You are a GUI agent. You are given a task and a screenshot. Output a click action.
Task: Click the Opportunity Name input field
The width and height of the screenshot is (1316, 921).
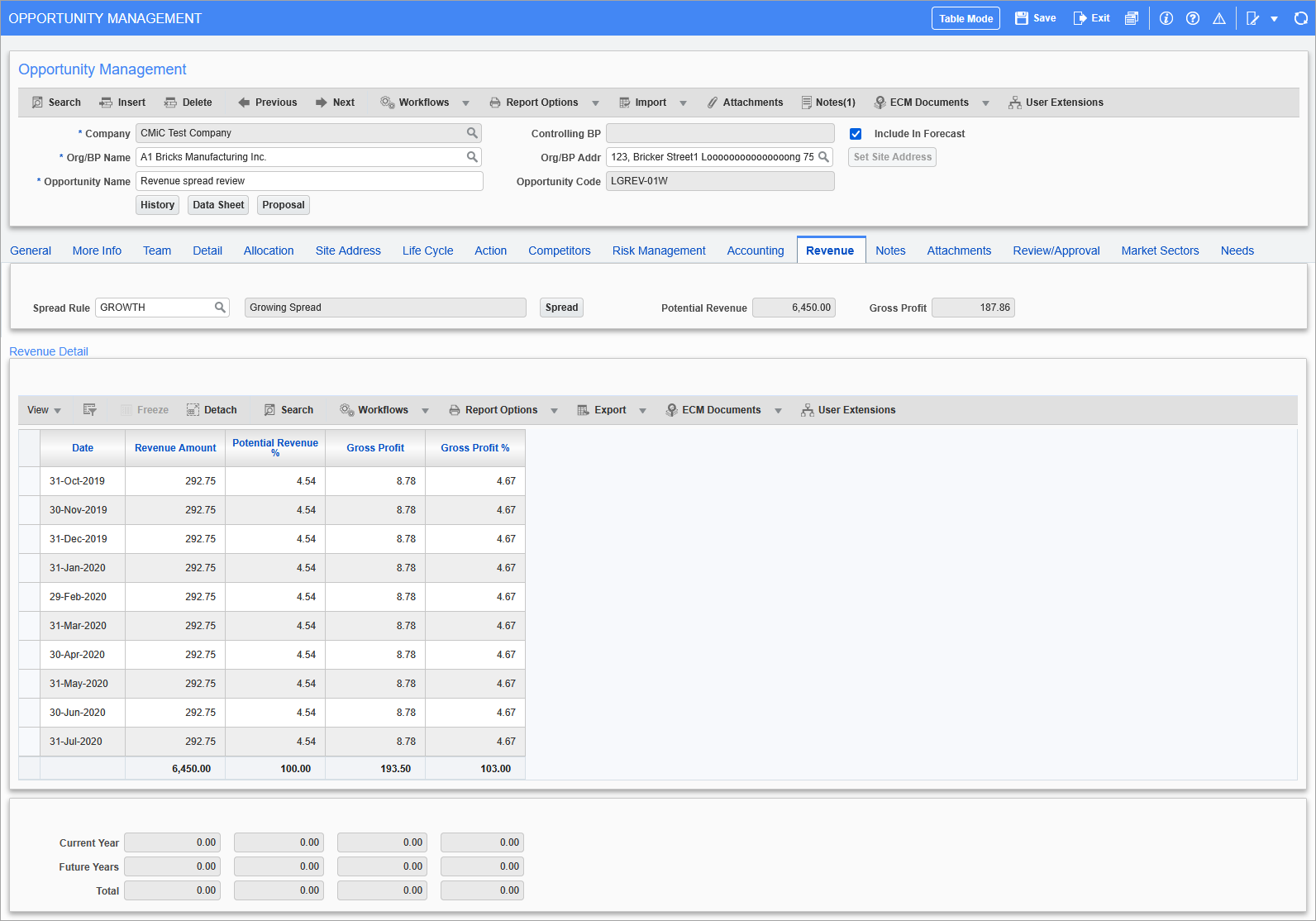[x=309, y=181]
